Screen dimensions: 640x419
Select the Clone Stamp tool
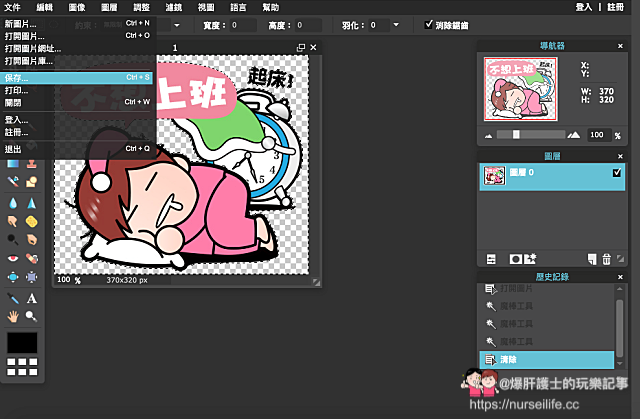coord(31,164)
